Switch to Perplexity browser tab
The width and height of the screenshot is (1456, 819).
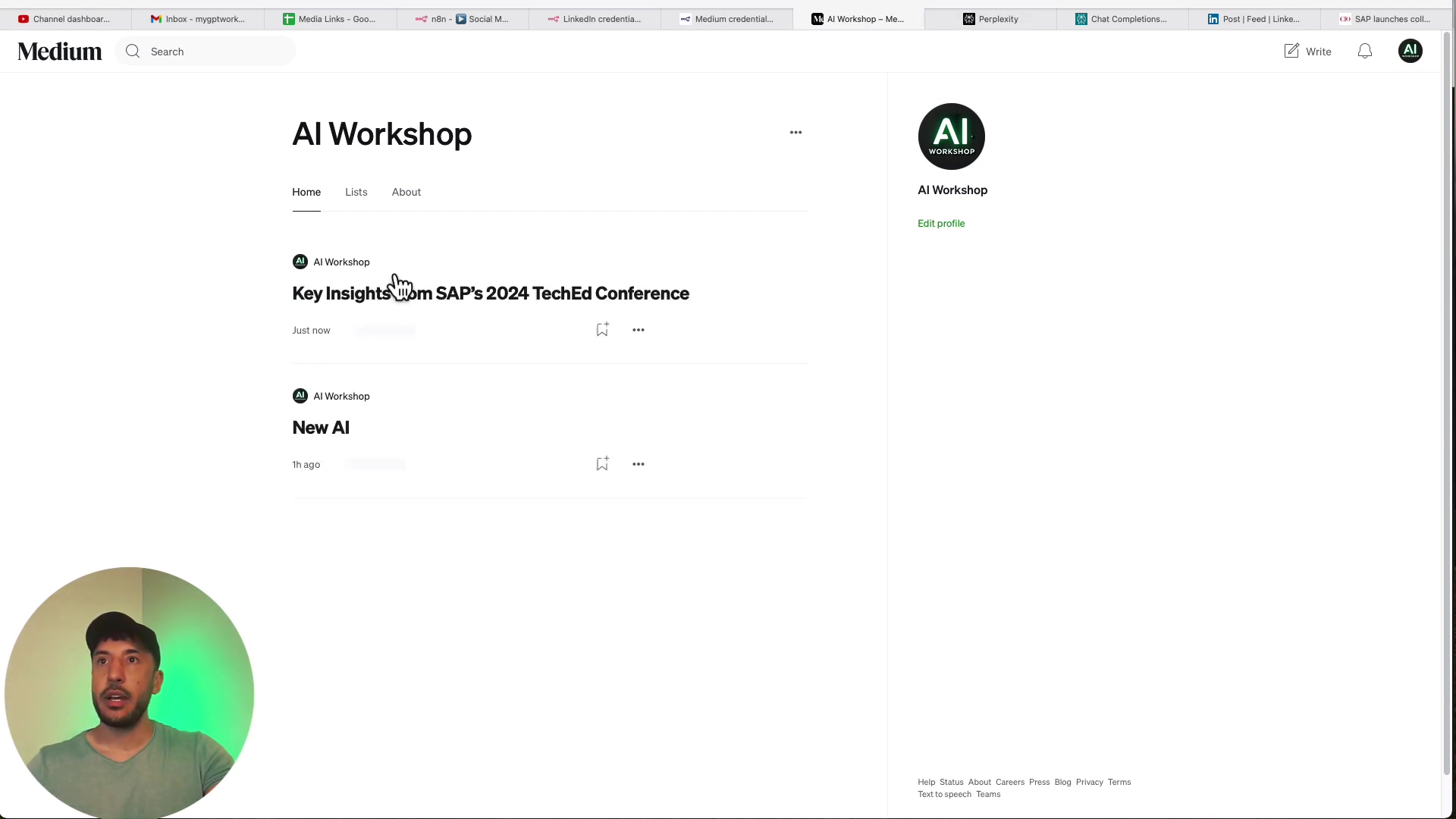point(990,19)
